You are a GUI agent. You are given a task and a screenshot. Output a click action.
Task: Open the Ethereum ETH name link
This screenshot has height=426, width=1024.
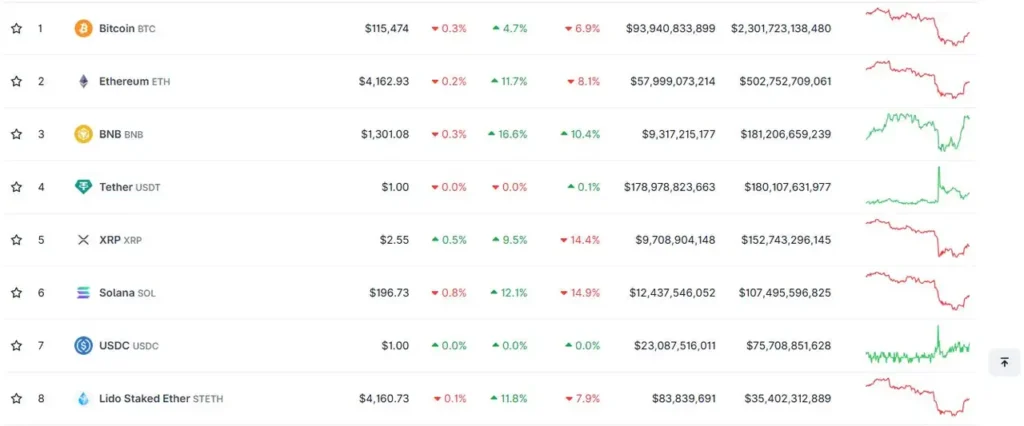[134, 81]
